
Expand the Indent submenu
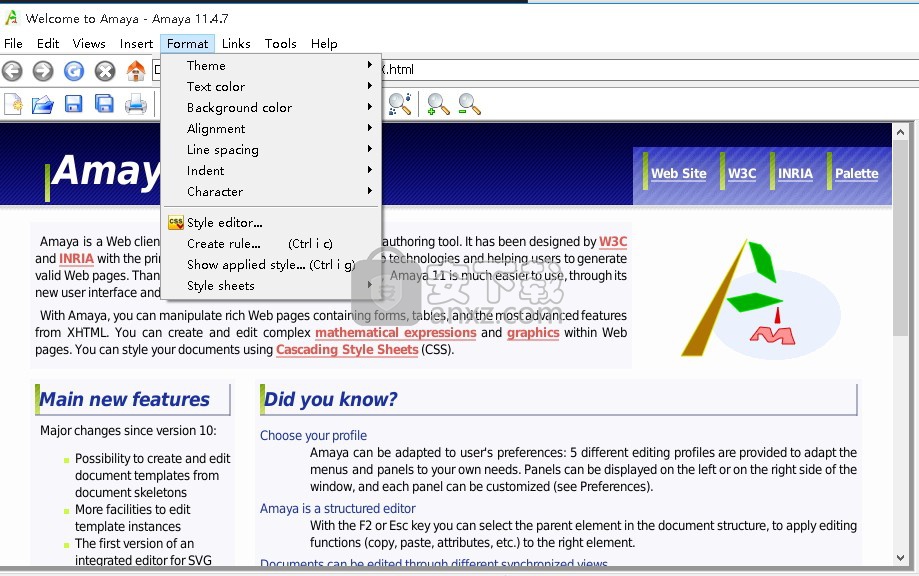coord(271,171)
